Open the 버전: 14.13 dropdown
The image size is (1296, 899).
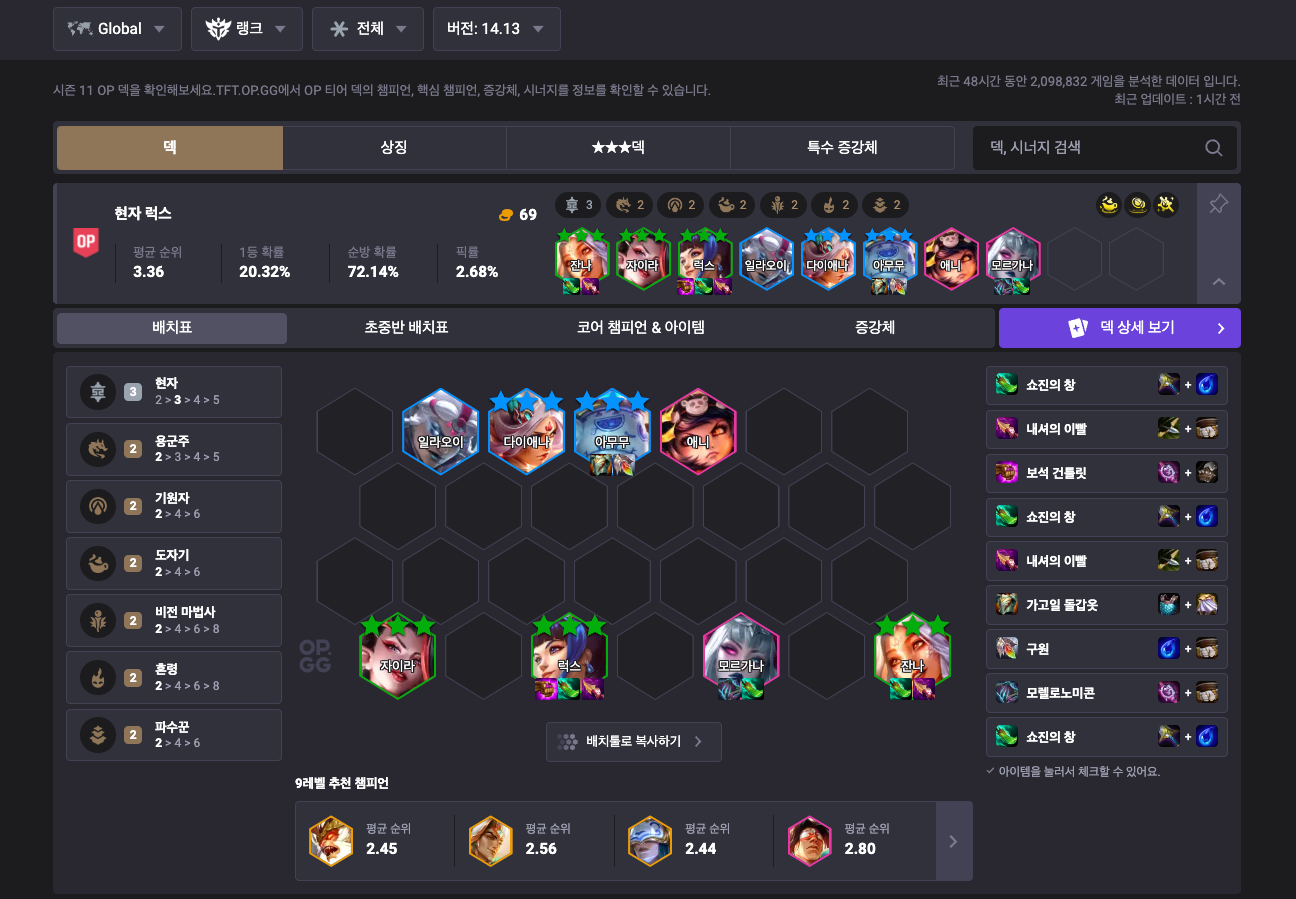coord(496,29)
